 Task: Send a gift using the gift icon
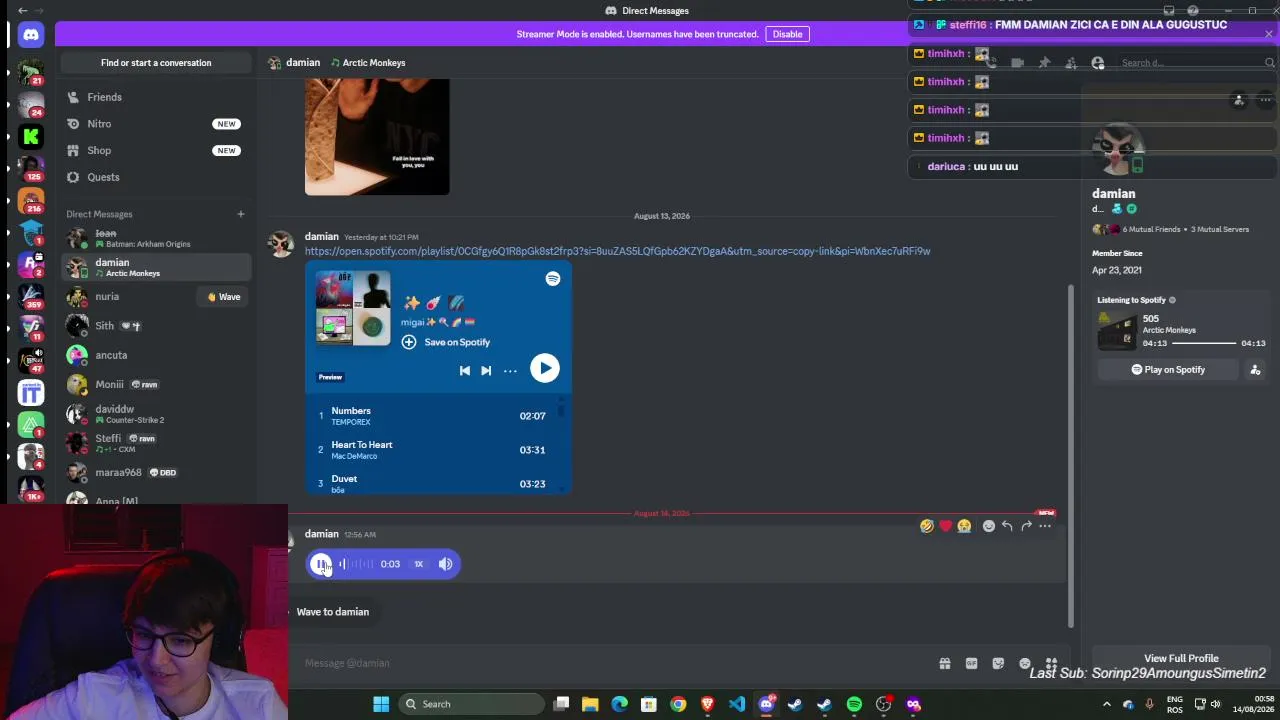(944, 663)
